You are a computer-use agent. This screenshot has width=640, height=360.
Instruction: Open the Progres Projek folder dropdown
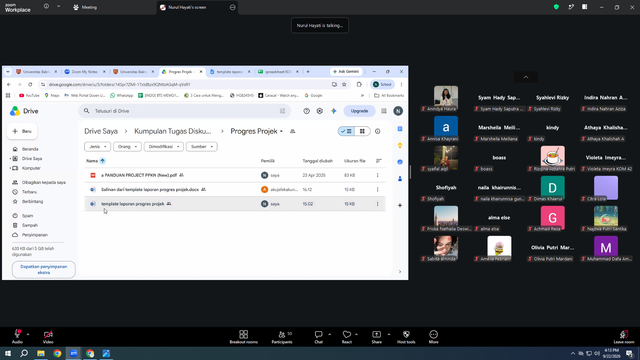(257, 131)
